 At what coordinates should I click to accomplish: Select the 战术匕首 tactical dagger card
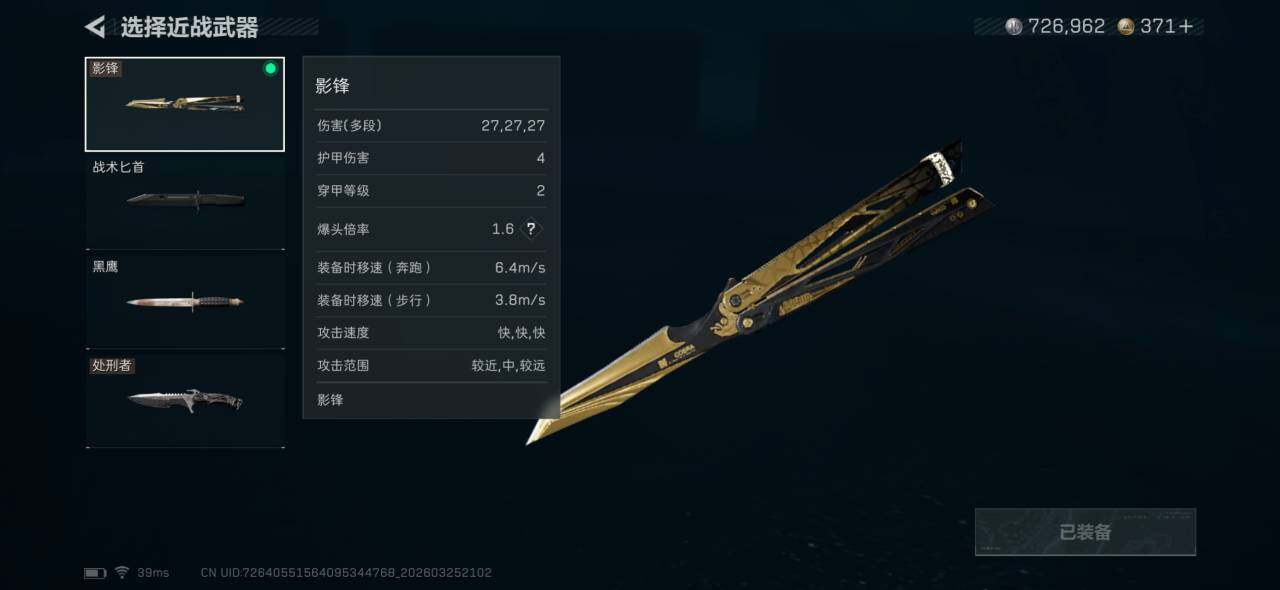coord(185,202)
